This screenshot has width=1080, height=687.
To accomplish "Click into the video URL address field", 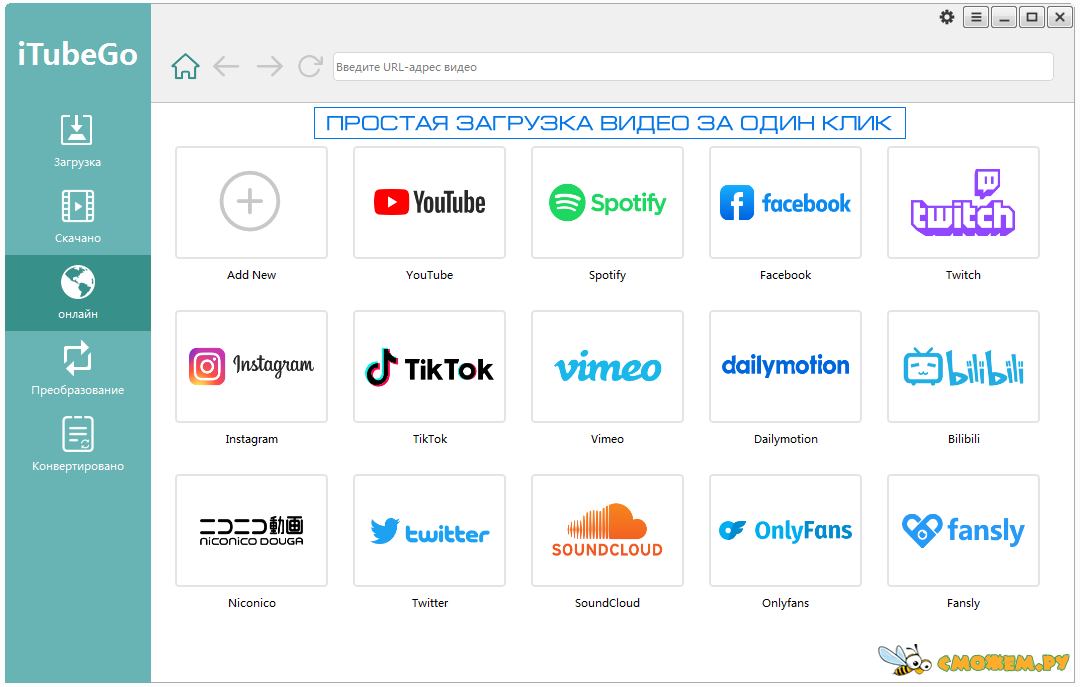I will click(693, 67).
